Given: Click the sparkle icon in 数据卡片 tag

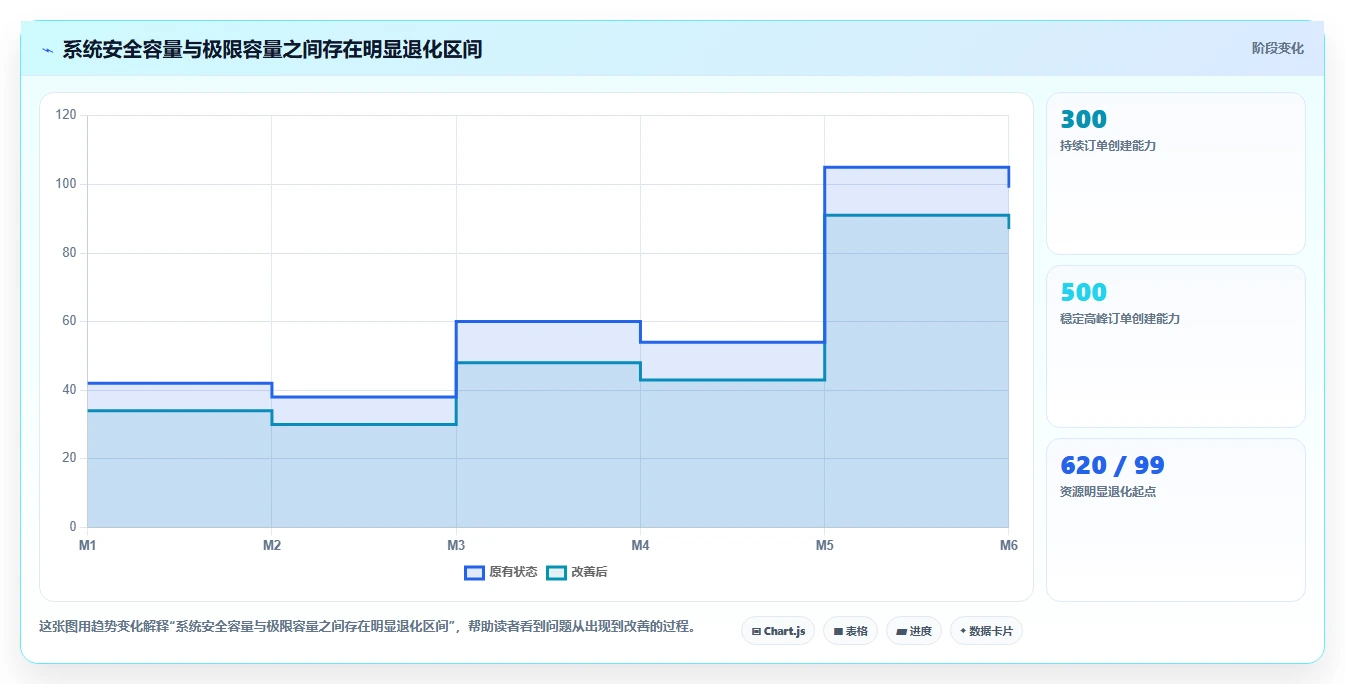Looking at the screenshot, I should click(963, 631).
